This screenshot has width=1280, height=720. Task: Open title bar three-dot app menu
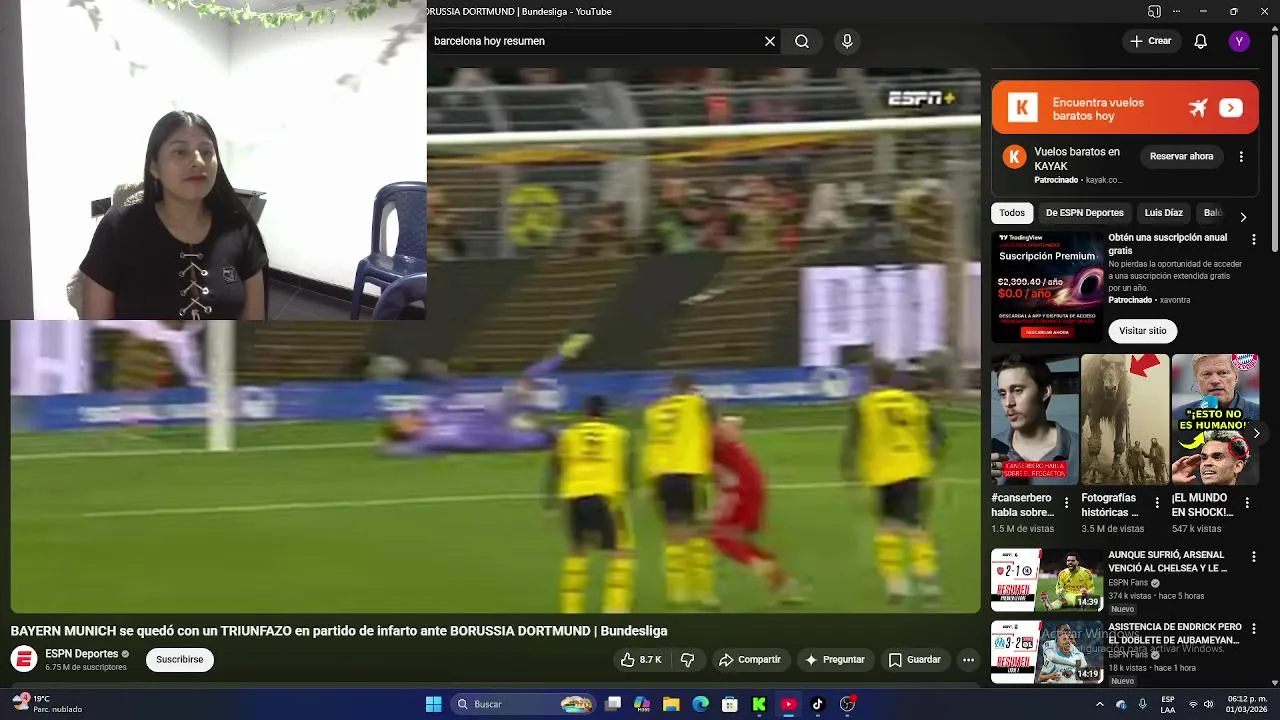coord(1176,11)
